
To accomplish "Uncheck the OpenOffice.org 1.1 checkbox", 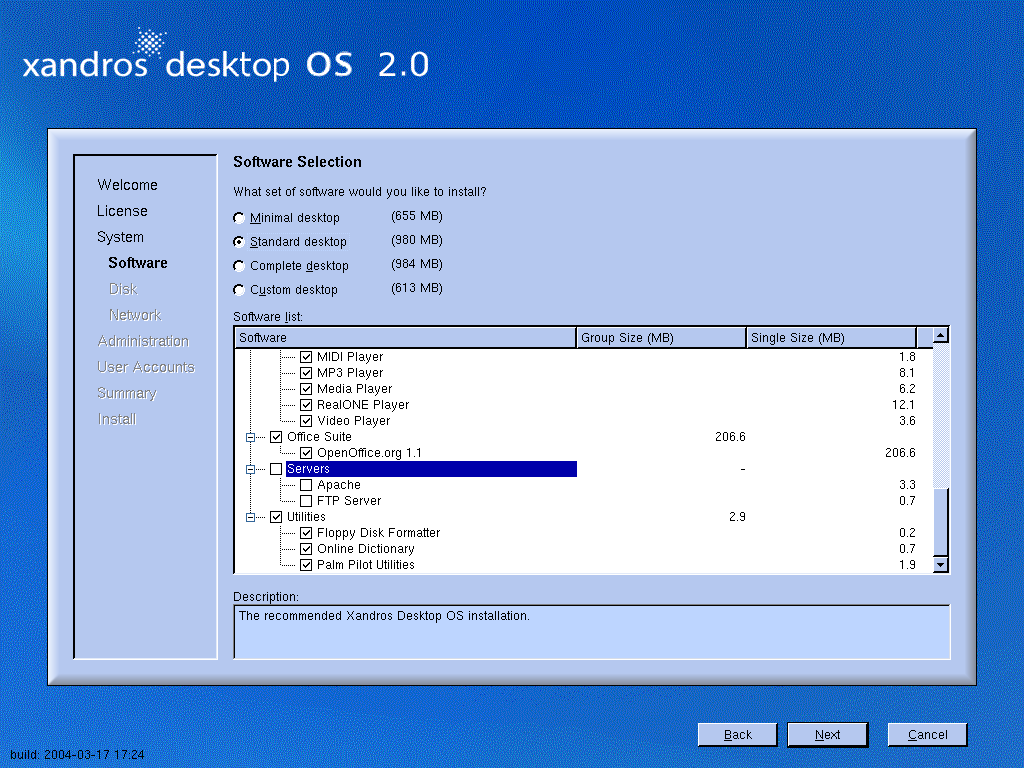I will point(307,453).
